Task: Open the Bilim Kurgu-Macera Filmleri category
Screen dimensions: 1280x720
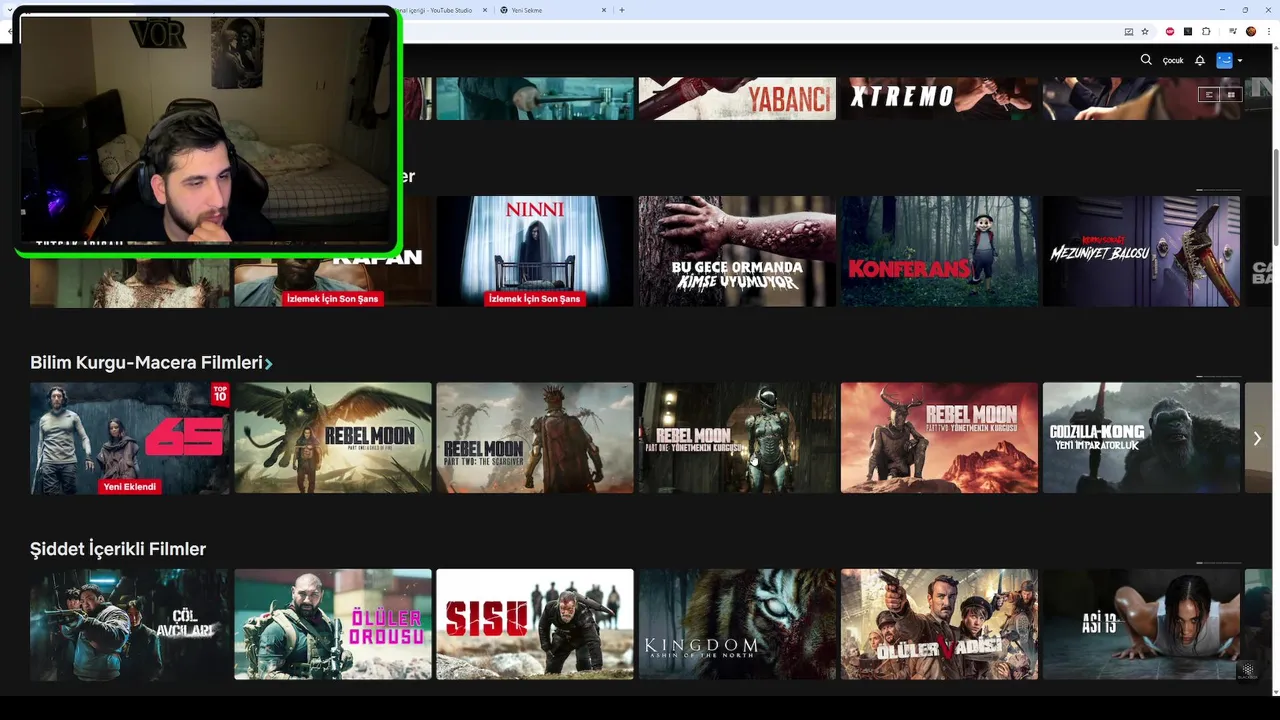Action: 146,363
